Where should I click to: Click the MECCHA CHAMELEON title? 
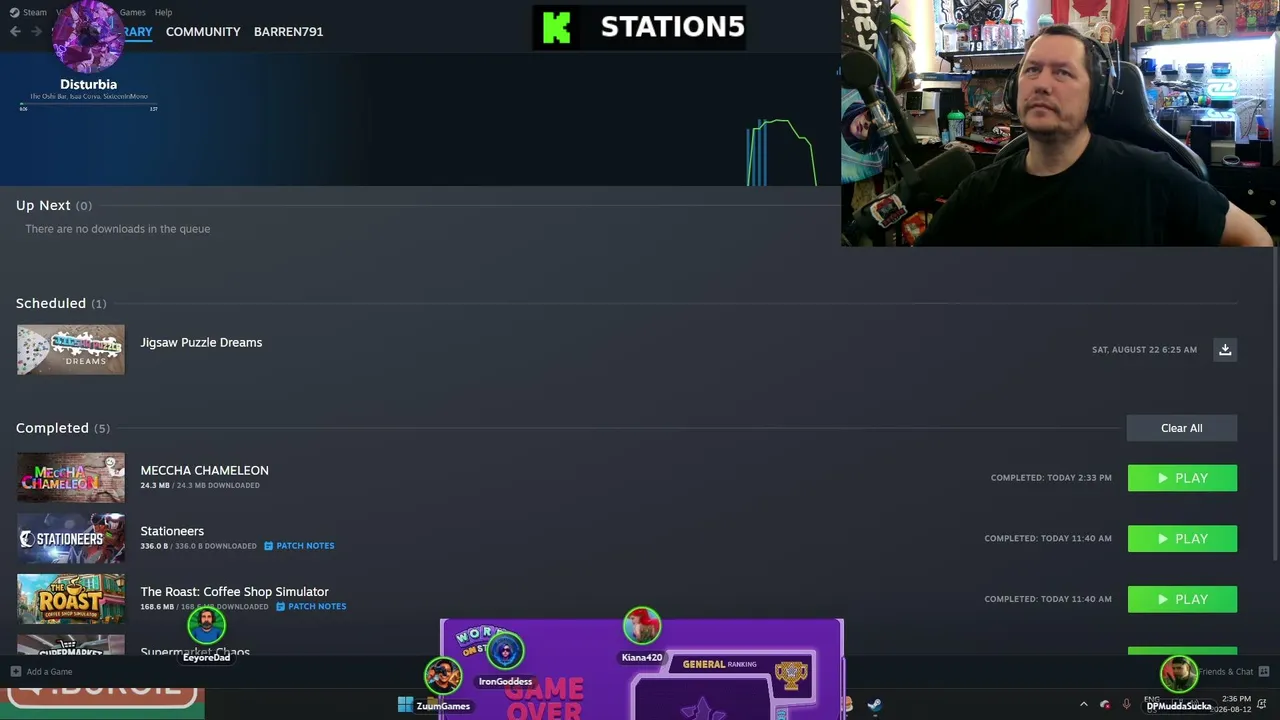204,470
